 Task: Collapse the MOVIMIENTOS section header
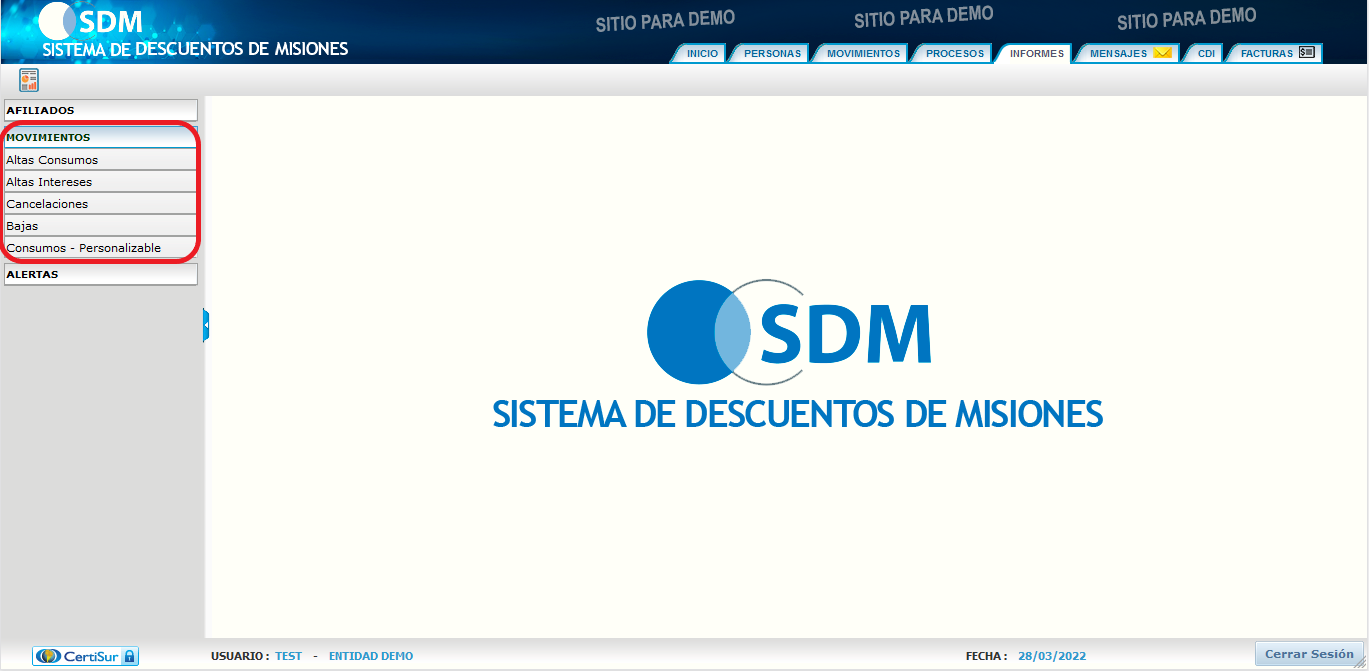pyautogui.click(x=101, y=137)
